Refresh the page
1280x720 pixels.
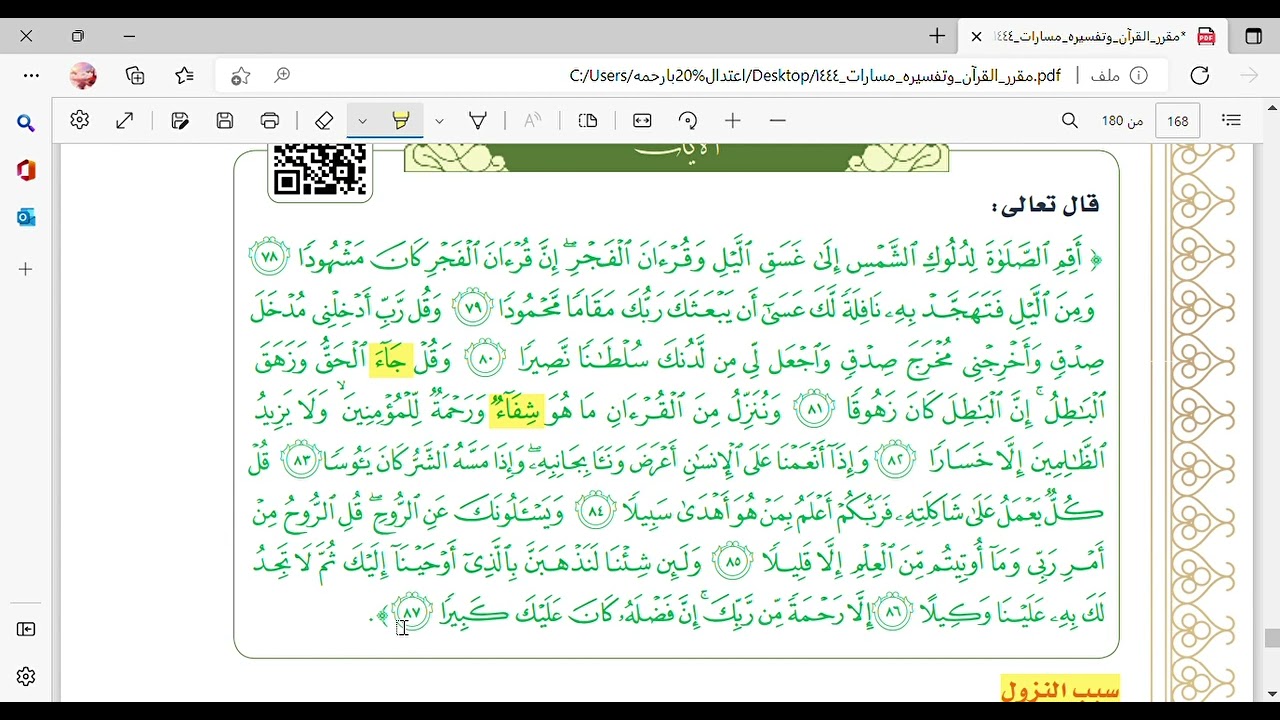click(1200, 76)
